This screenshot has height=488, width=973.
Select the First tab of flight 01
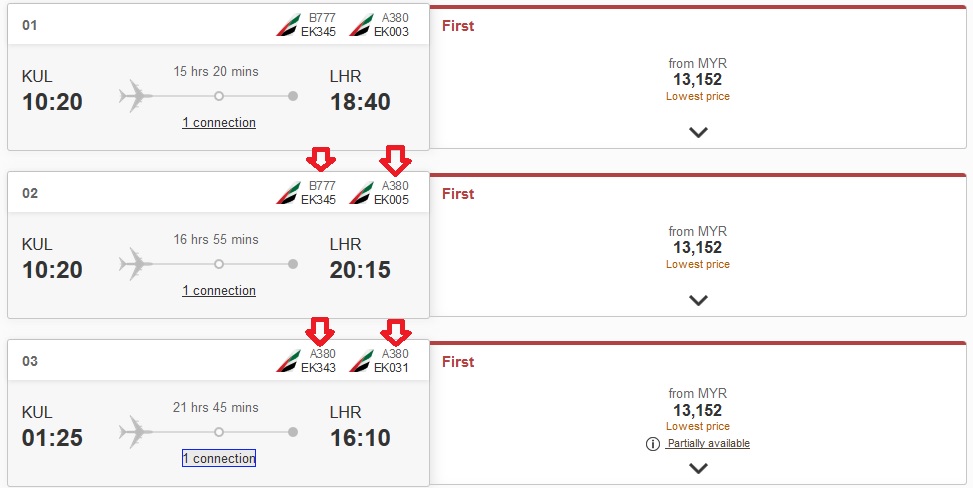458,26
